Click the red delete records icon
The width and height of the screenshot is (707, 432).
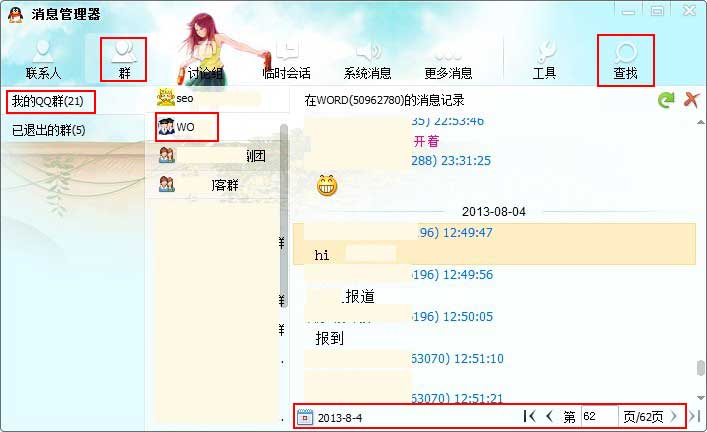coord(691,100)
